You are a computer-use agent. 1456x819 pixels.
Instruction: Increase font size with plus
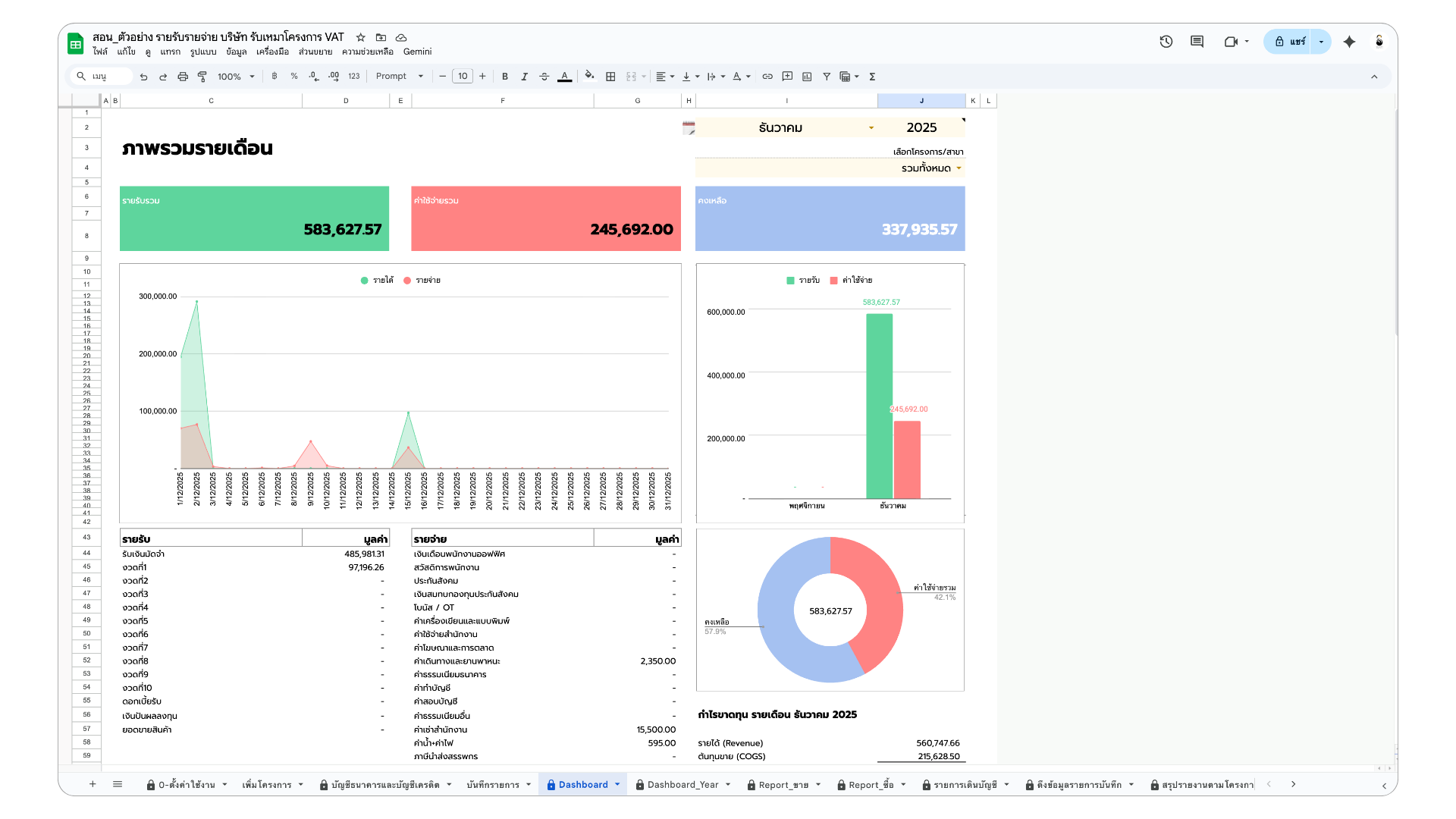(482, 77)
